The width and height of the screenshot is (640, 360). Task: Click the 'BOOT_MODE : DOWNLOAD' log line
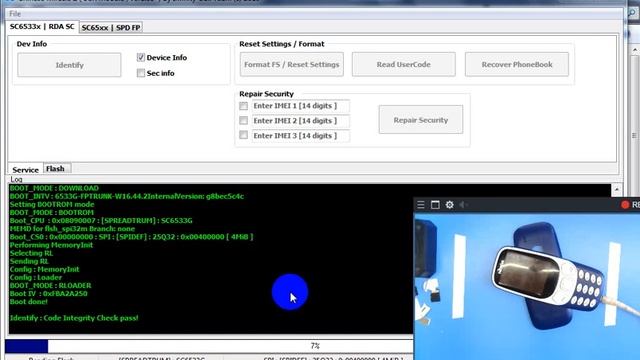54,188
